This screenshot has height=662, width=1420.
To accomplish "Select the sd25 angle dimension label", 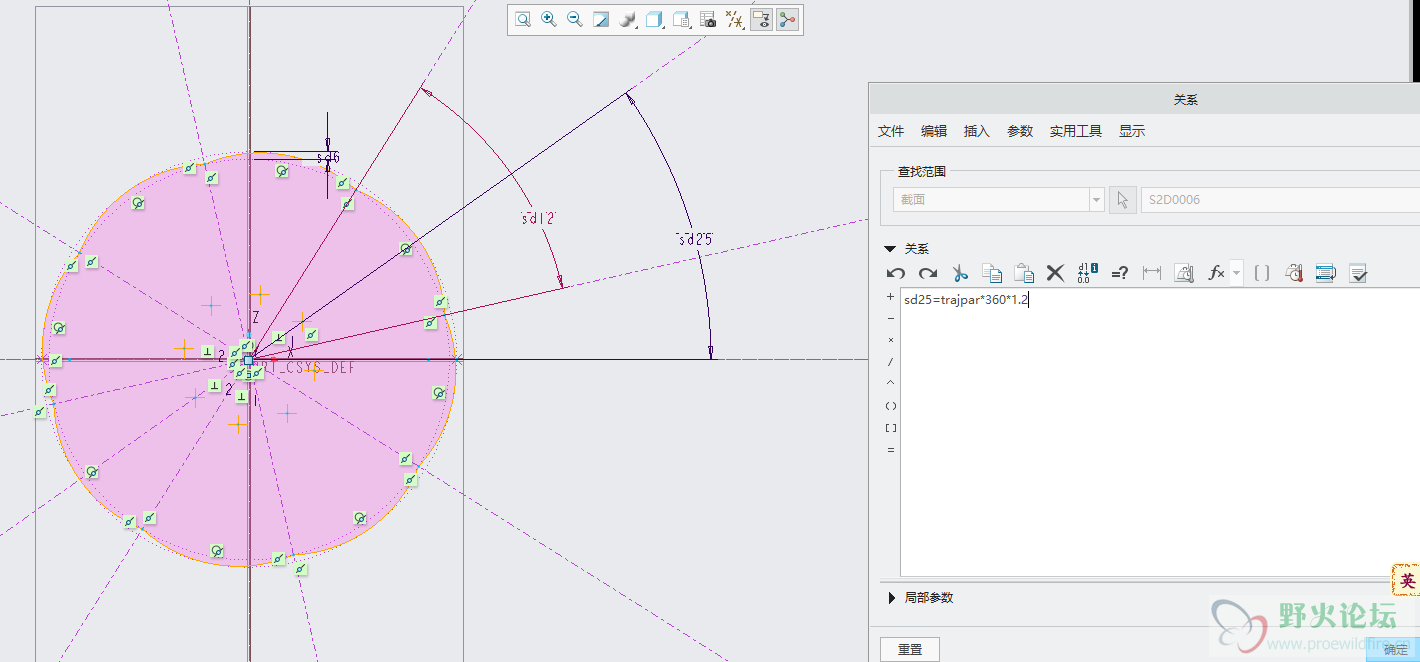I will tap(695, 239).
